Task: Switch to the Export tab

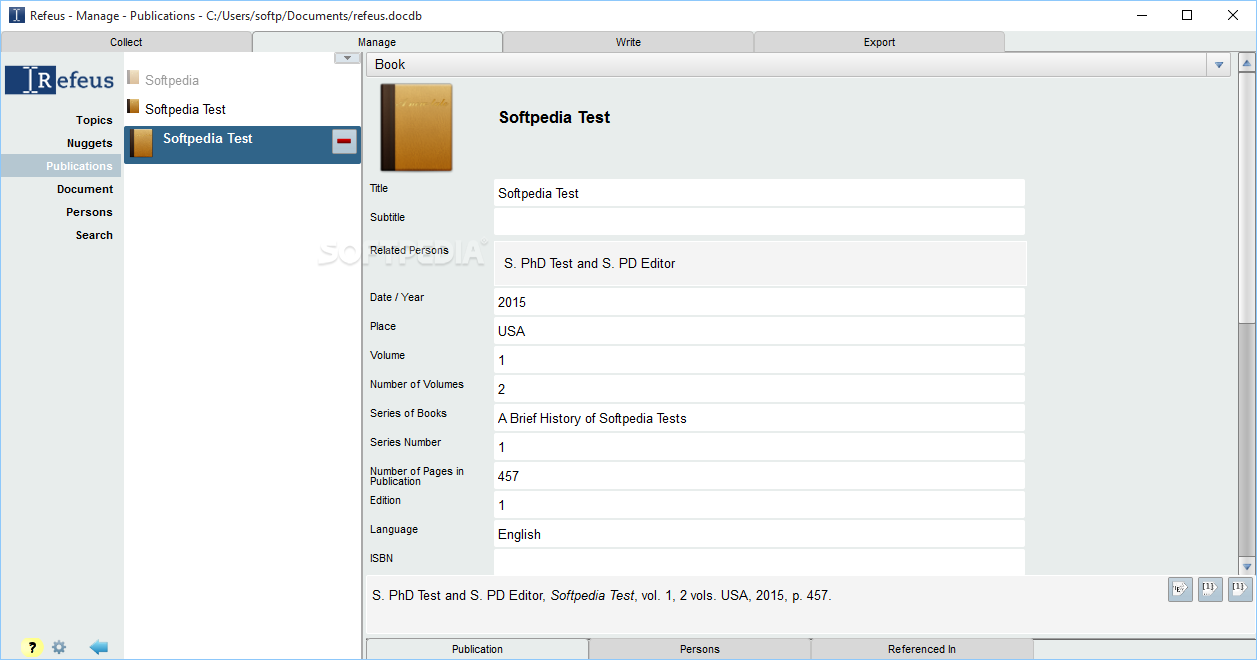Action: (879, 42)
